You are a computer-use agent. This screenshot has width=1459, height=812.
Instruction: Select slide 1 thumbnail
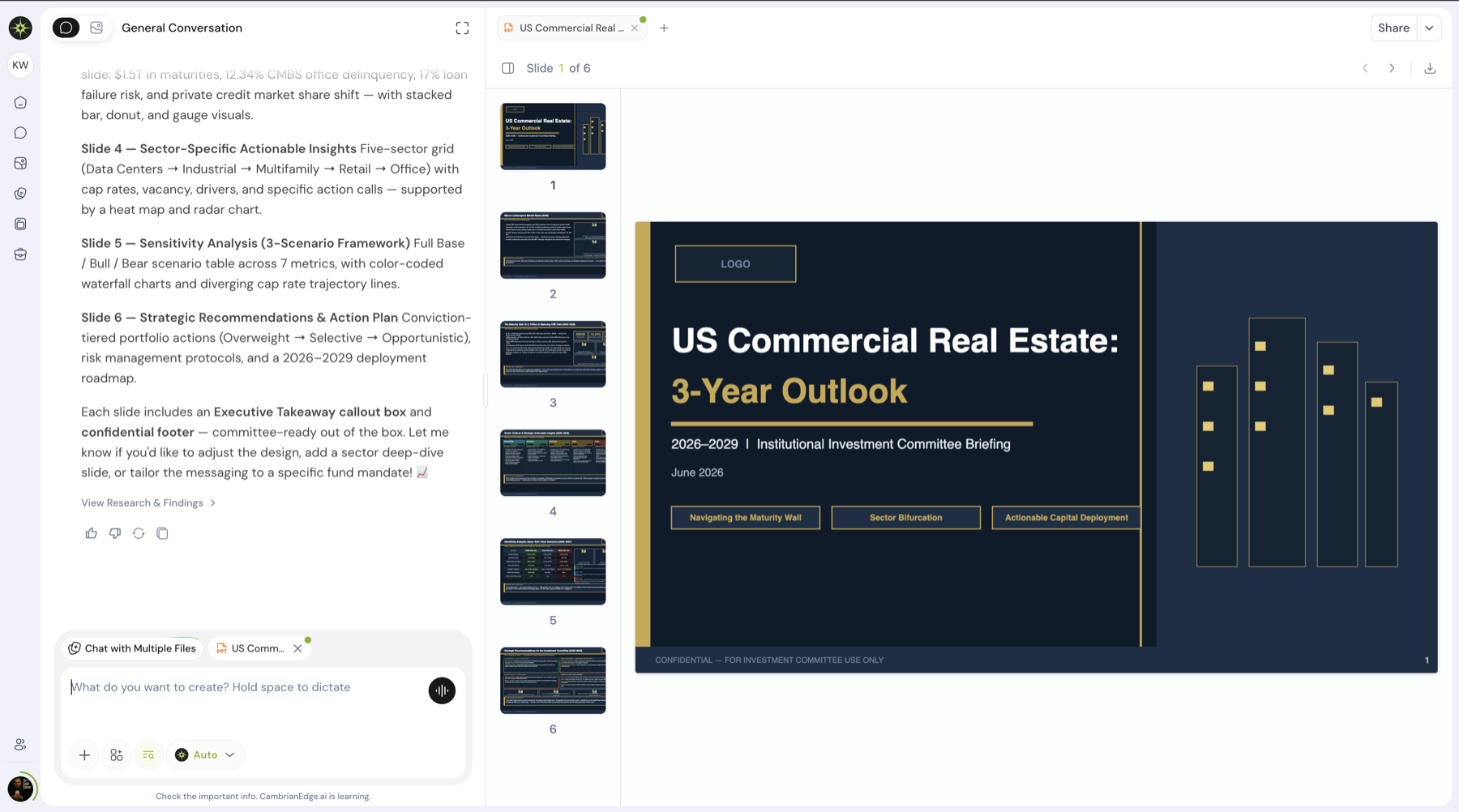tap(553, 136)
